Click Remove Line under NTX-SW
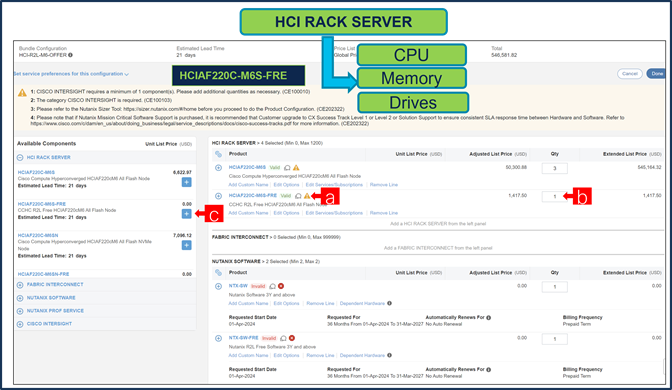Screen dimensions: 672x390 [320, 303]
